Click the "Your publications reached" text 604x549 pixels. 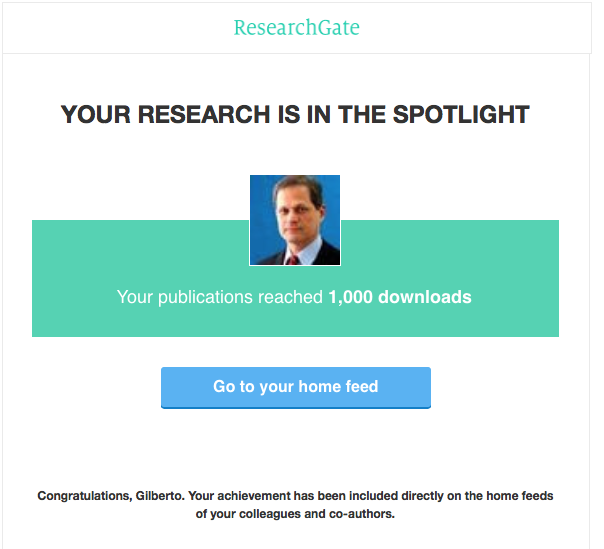tap(220, 297)
